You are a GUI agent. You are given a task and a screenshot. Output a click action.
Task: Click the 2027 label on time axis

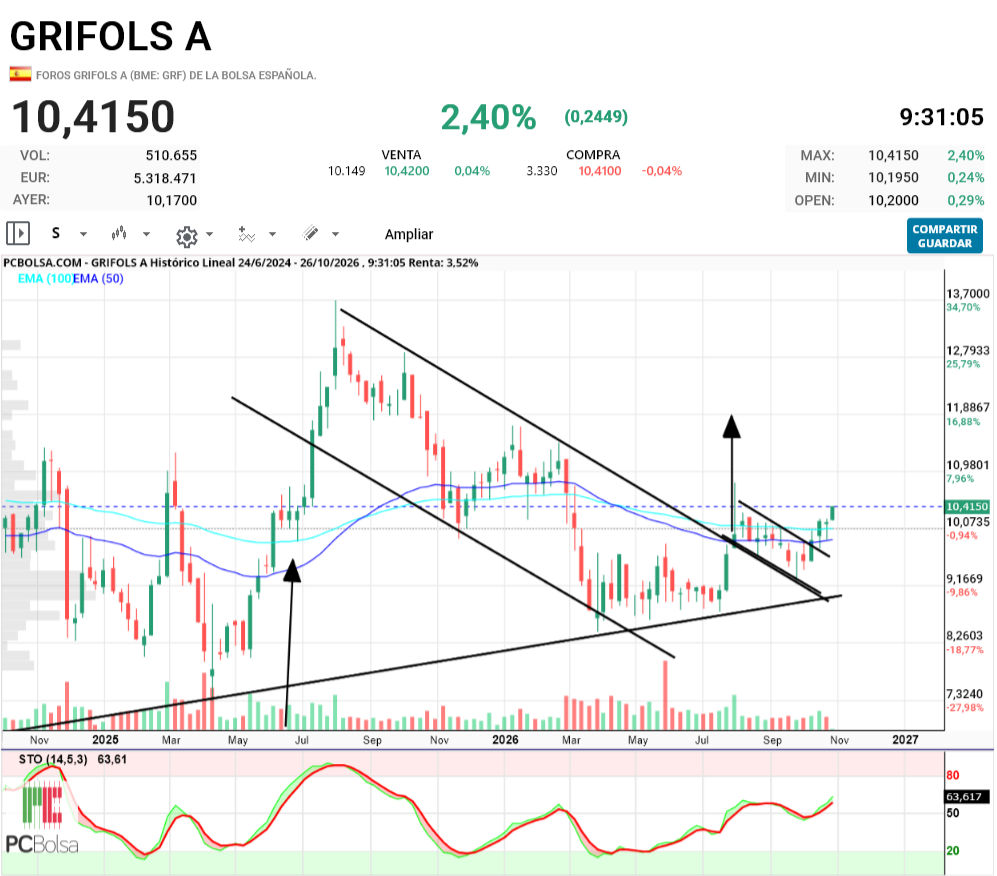pyautogui.click(x=905, y=739)
